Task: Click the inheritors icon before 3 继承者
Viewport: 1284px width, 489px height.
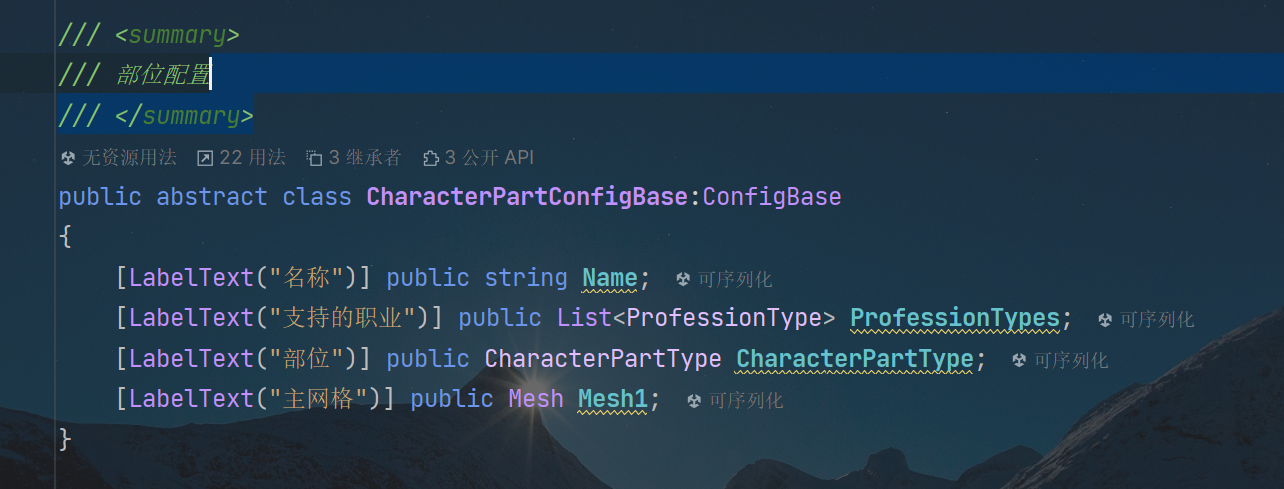Action: [314, 158]
